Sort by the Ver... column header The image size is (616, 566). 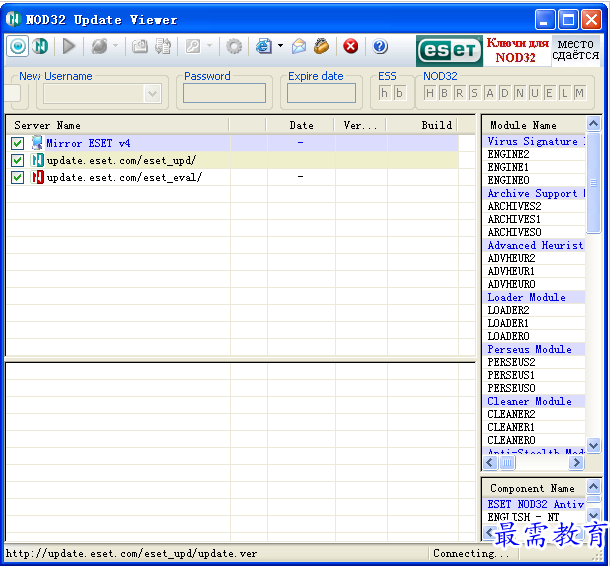(360, 125)
